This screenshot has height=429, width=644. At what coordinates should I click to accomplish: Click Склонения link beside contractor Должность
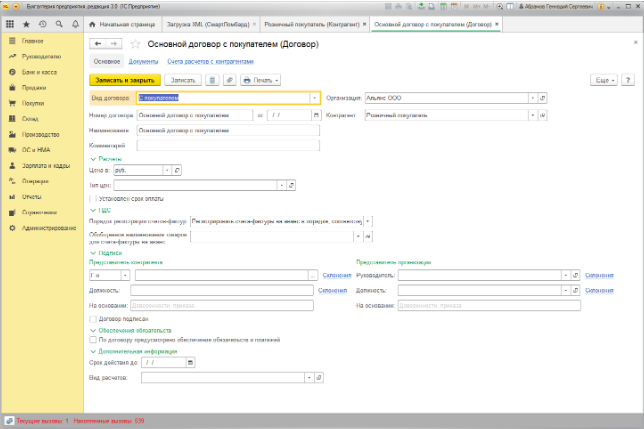coord(332,291)
